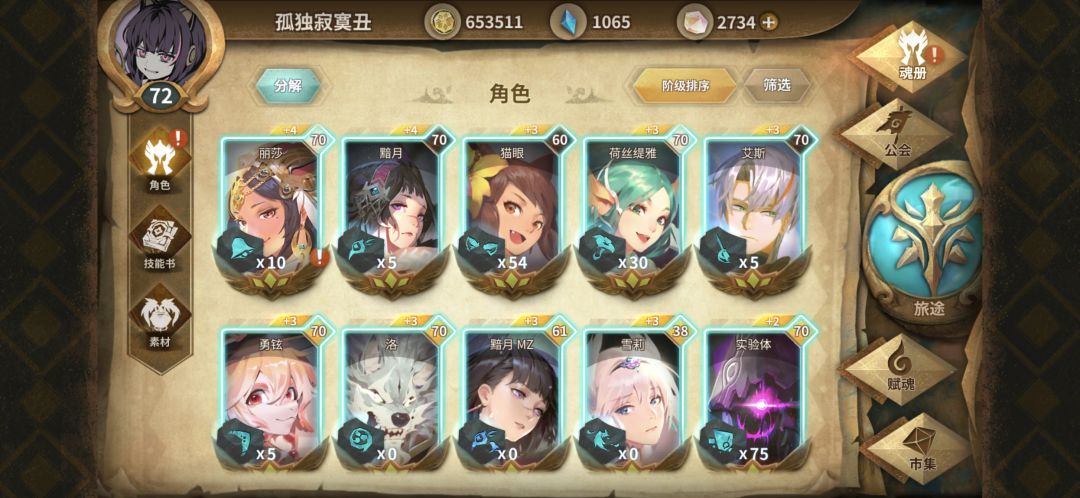Open the 魂册 soul book icon
1080x498 pixels.
pos(912,54)
